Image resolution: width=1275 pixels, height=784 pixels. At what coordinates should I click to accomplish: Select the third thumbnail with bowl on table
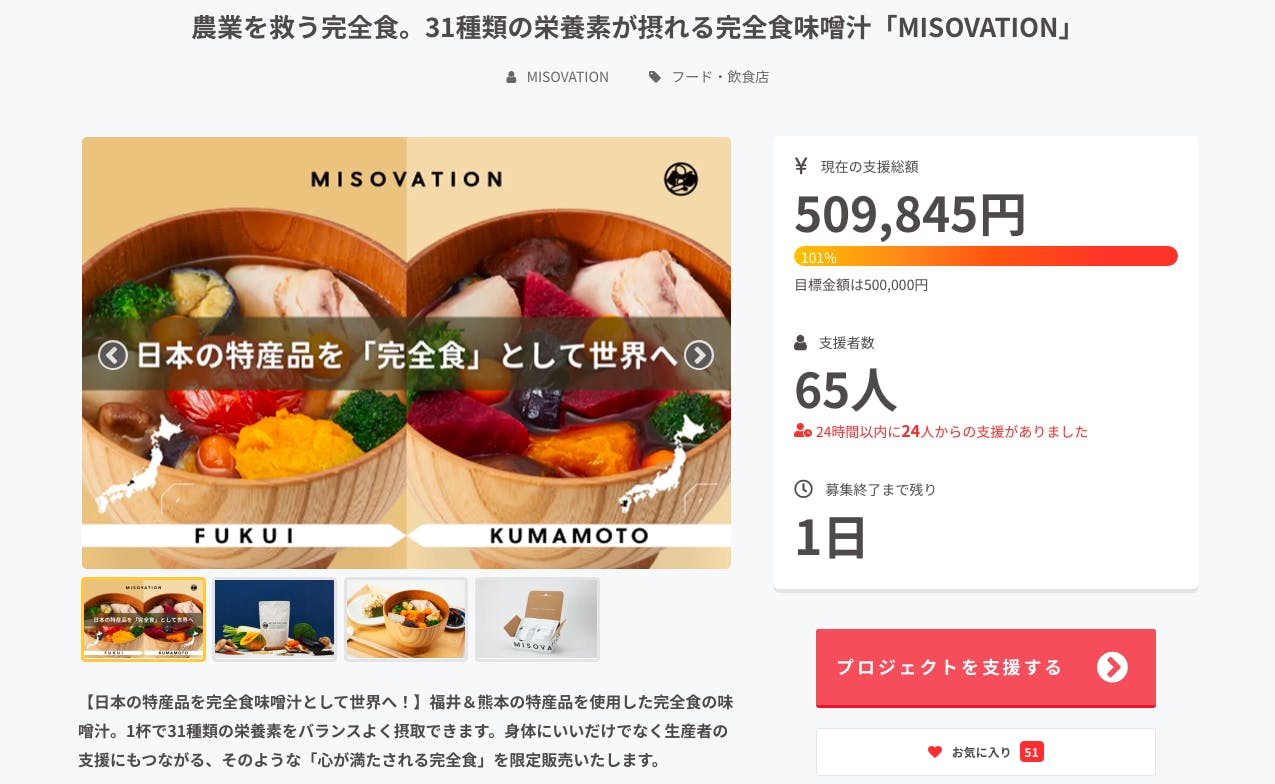[406, 619]
